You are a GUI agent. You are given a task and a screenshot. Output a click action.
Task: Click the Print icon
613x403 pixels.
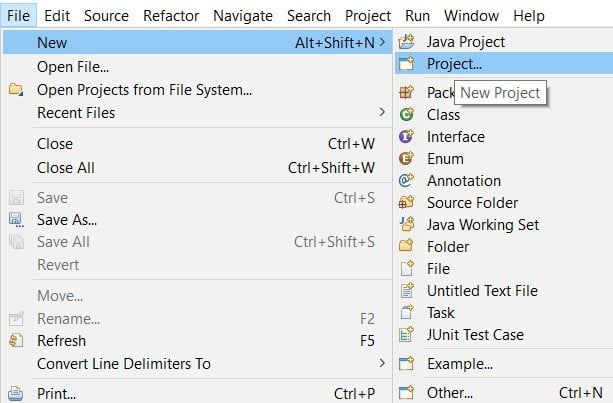16,393
